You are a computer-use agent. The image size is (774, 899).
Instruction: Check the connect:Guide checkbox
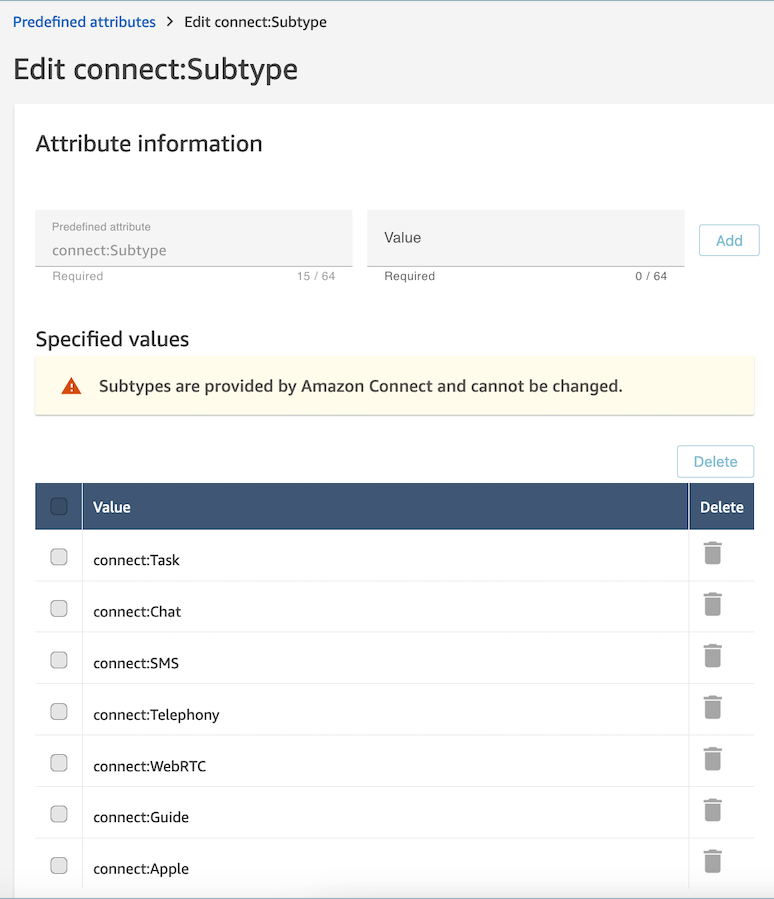[x=59, y=814]
